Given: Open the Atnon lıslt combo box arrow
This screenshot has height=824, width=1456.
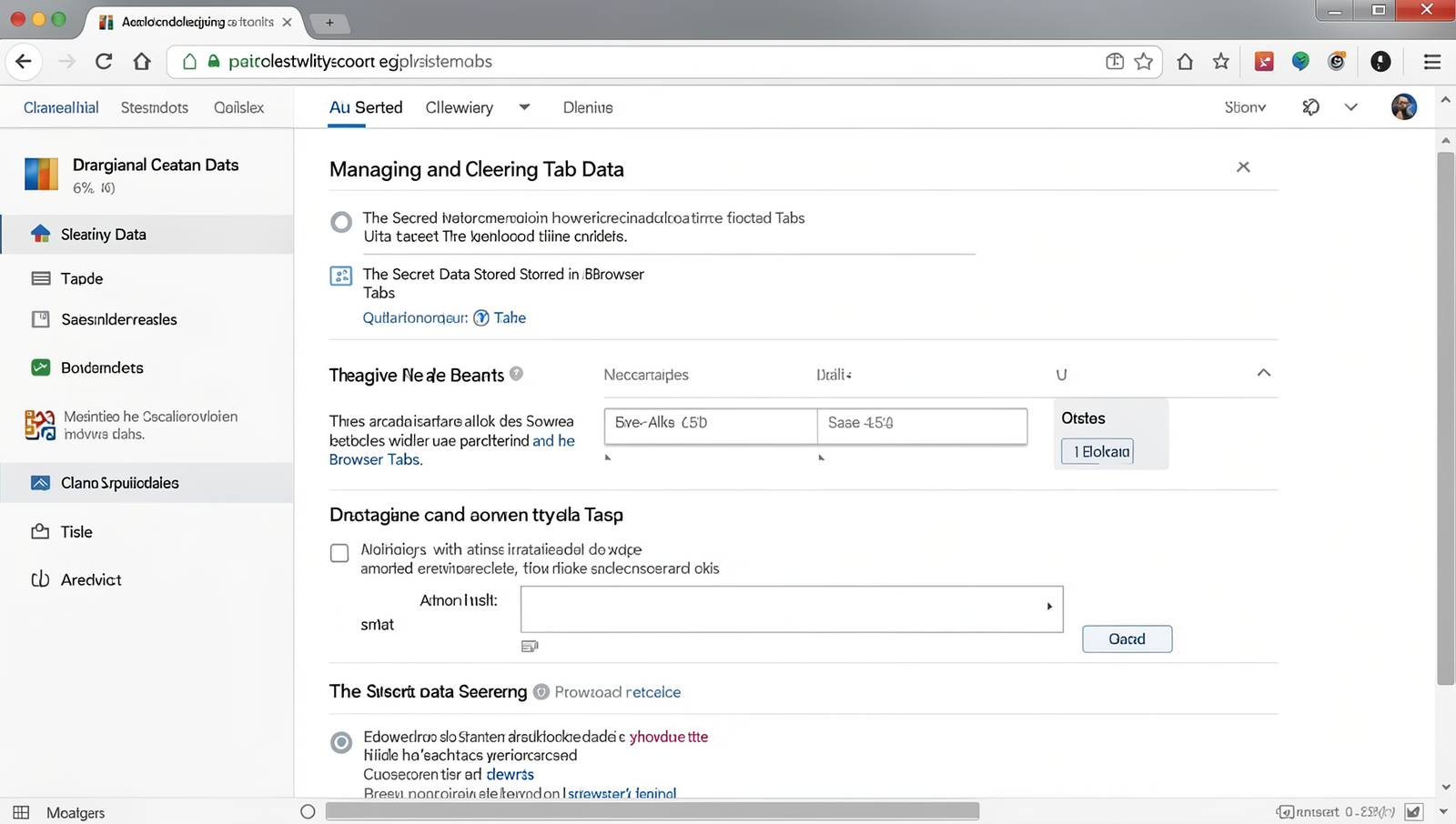Looking at the screenshot, I should (1049, 607).
